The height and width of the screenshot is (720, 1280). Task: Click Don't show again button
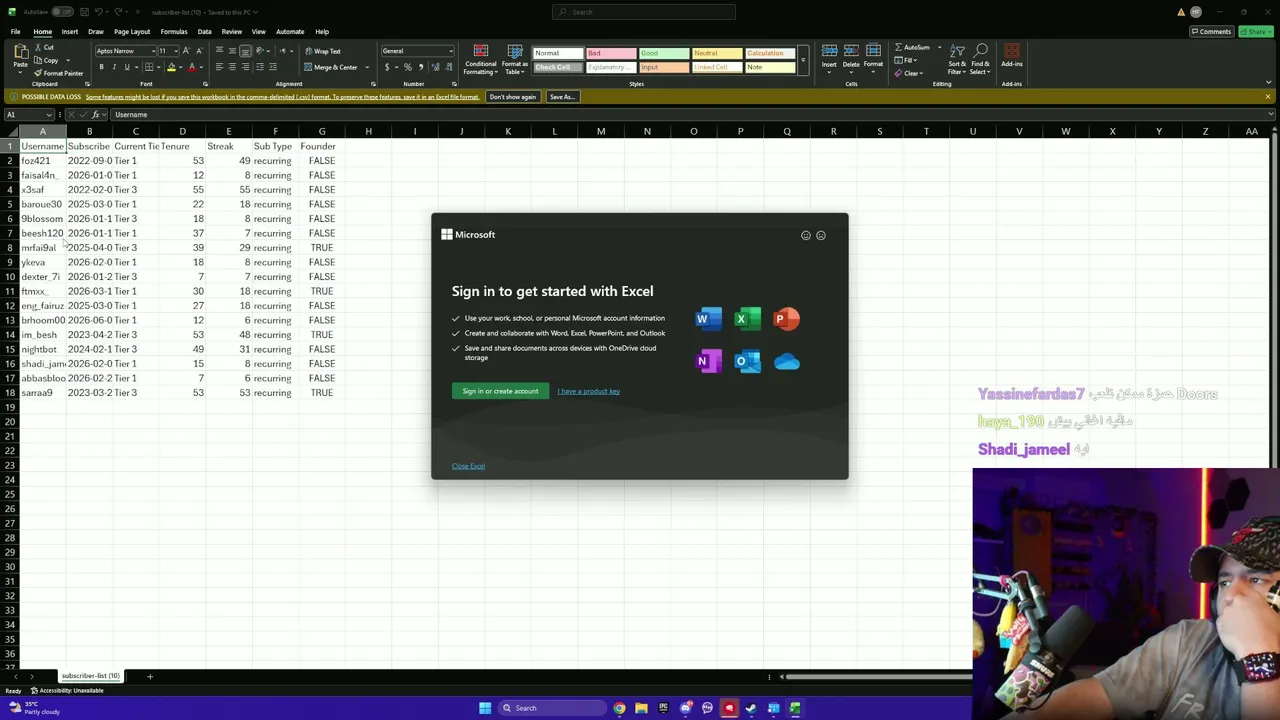[512, 97]
